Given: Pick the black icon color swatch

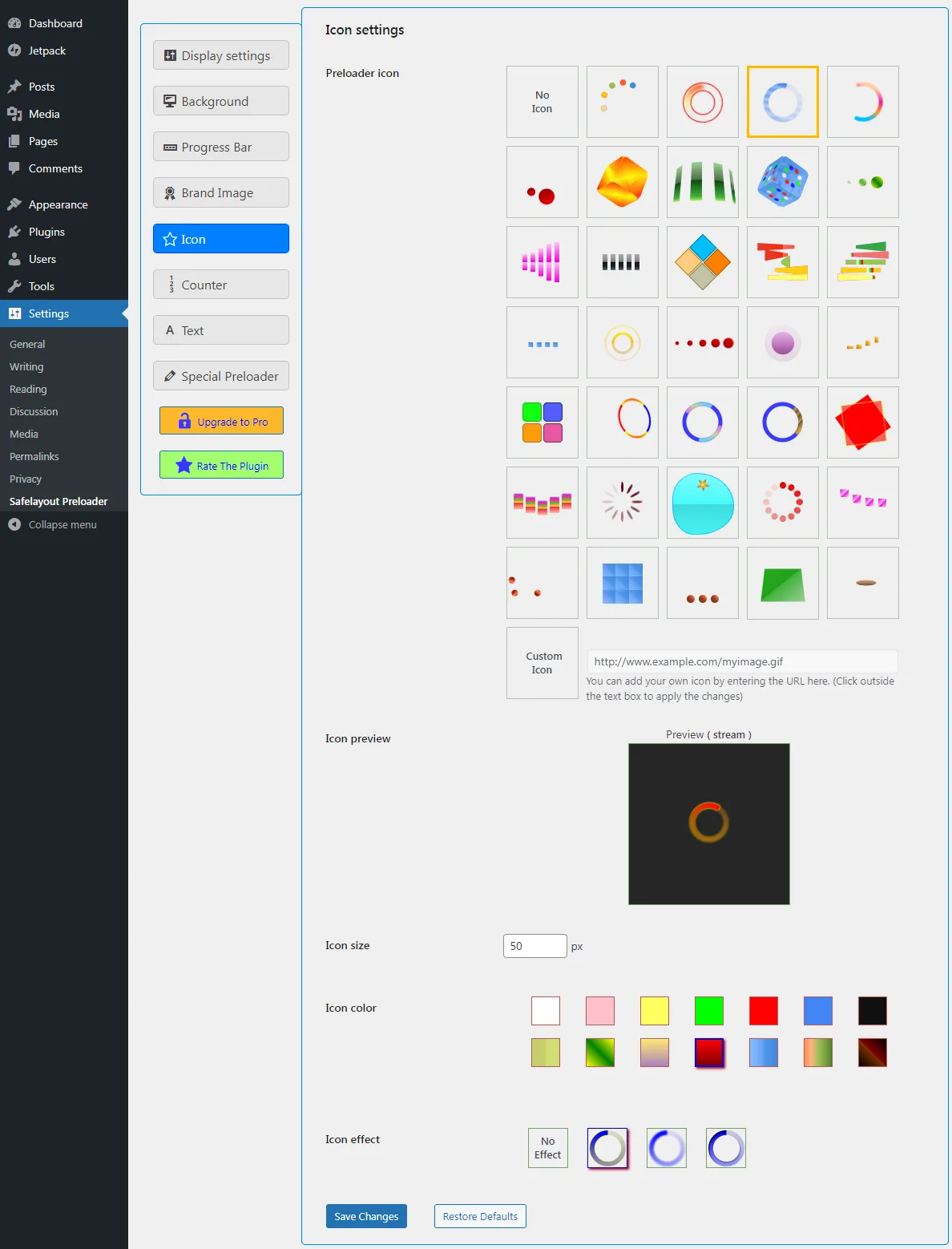Looking at the screenshot, I should click(x=873, y=1011).
